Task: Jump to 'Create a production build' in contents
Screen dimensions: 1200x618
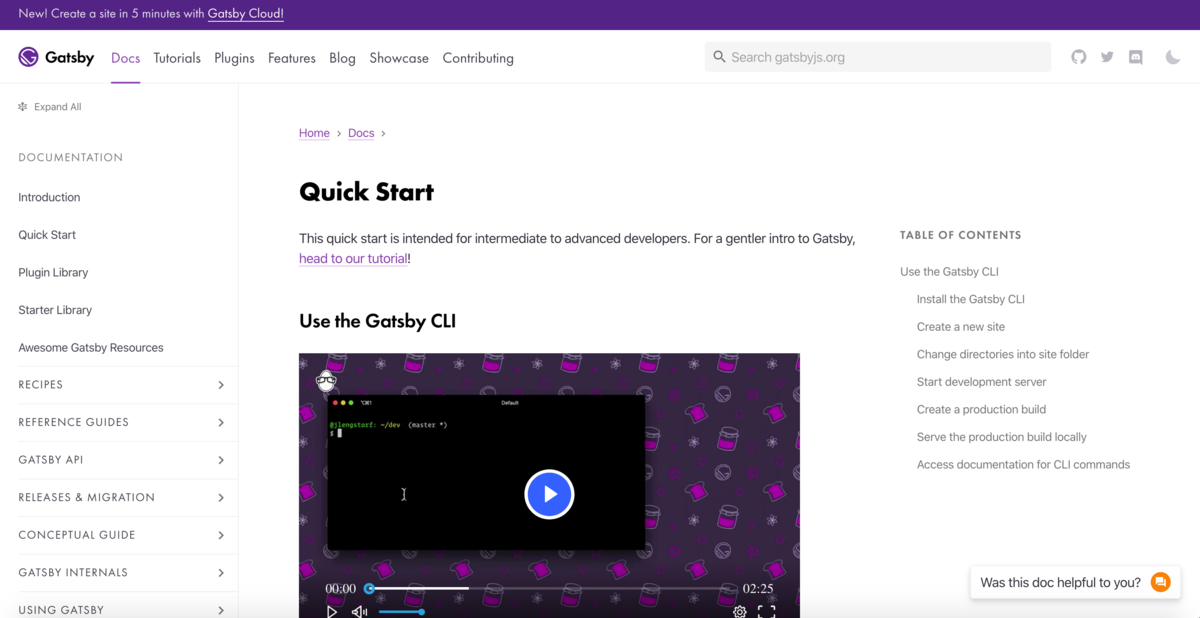Action: point(981,409)
